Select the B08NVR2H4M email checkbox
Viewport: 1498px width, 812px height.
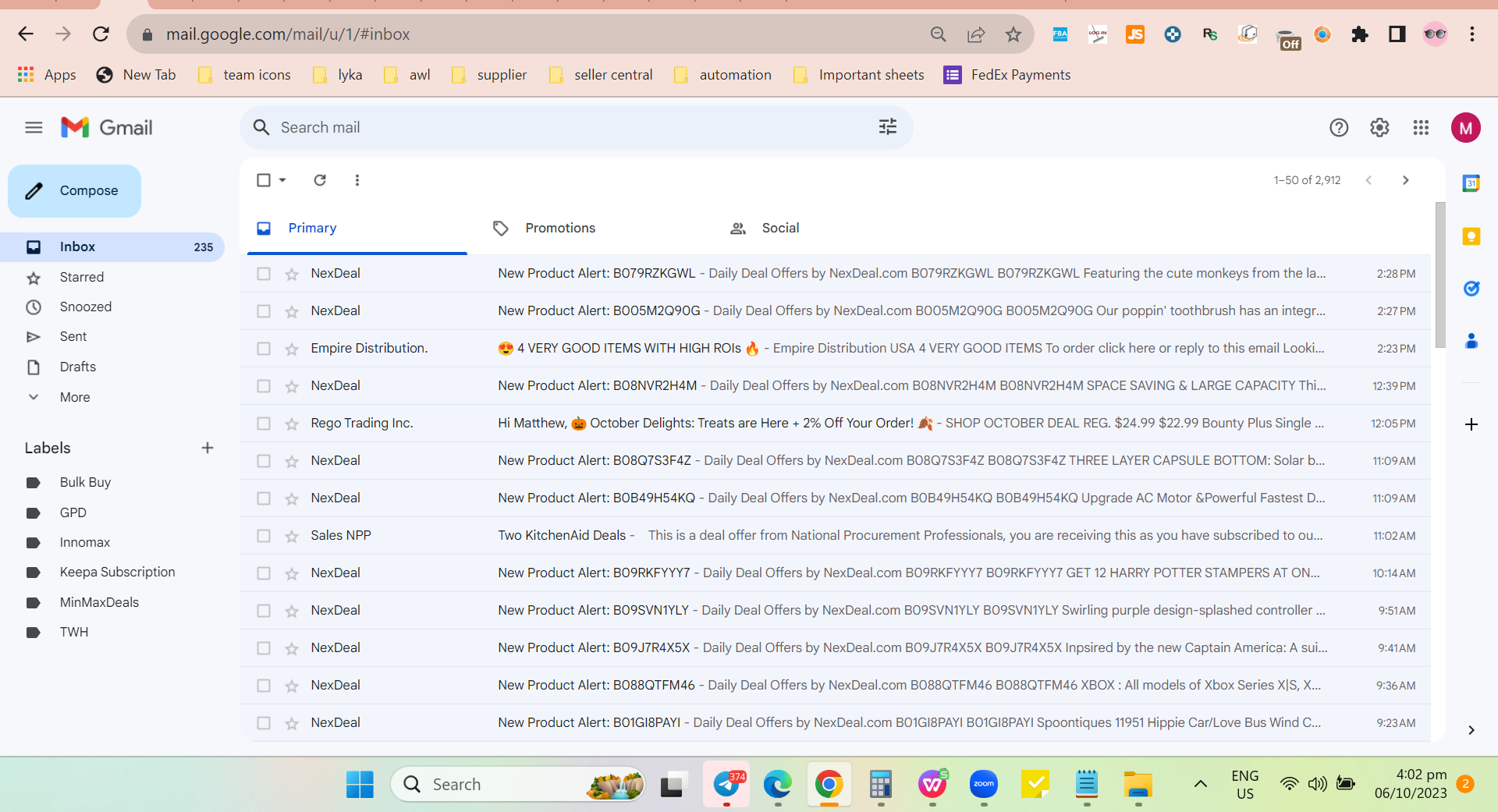pos(264,386)
